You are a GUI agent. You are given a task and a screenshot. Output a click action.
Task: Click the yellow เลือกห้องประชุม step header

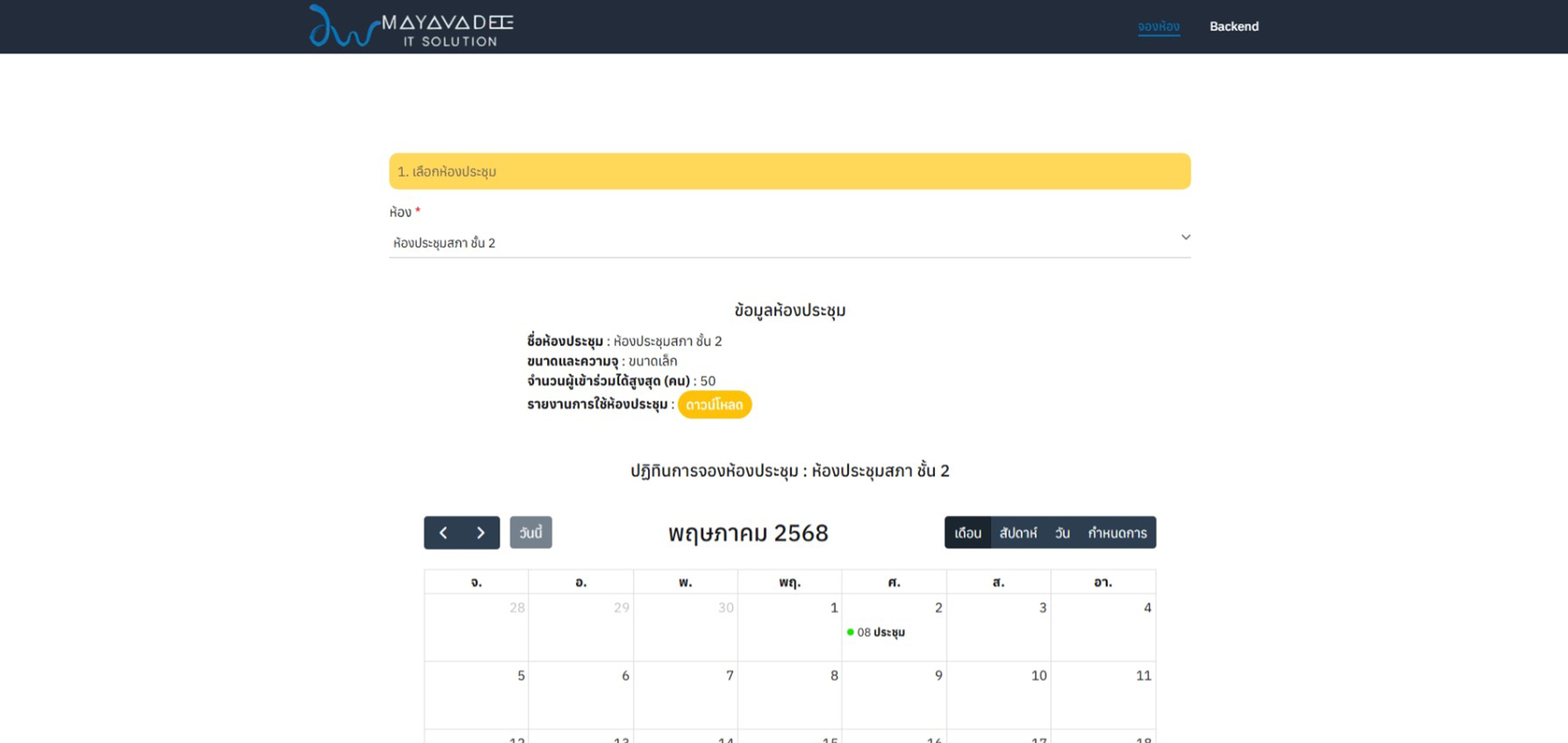click(789, 172)
